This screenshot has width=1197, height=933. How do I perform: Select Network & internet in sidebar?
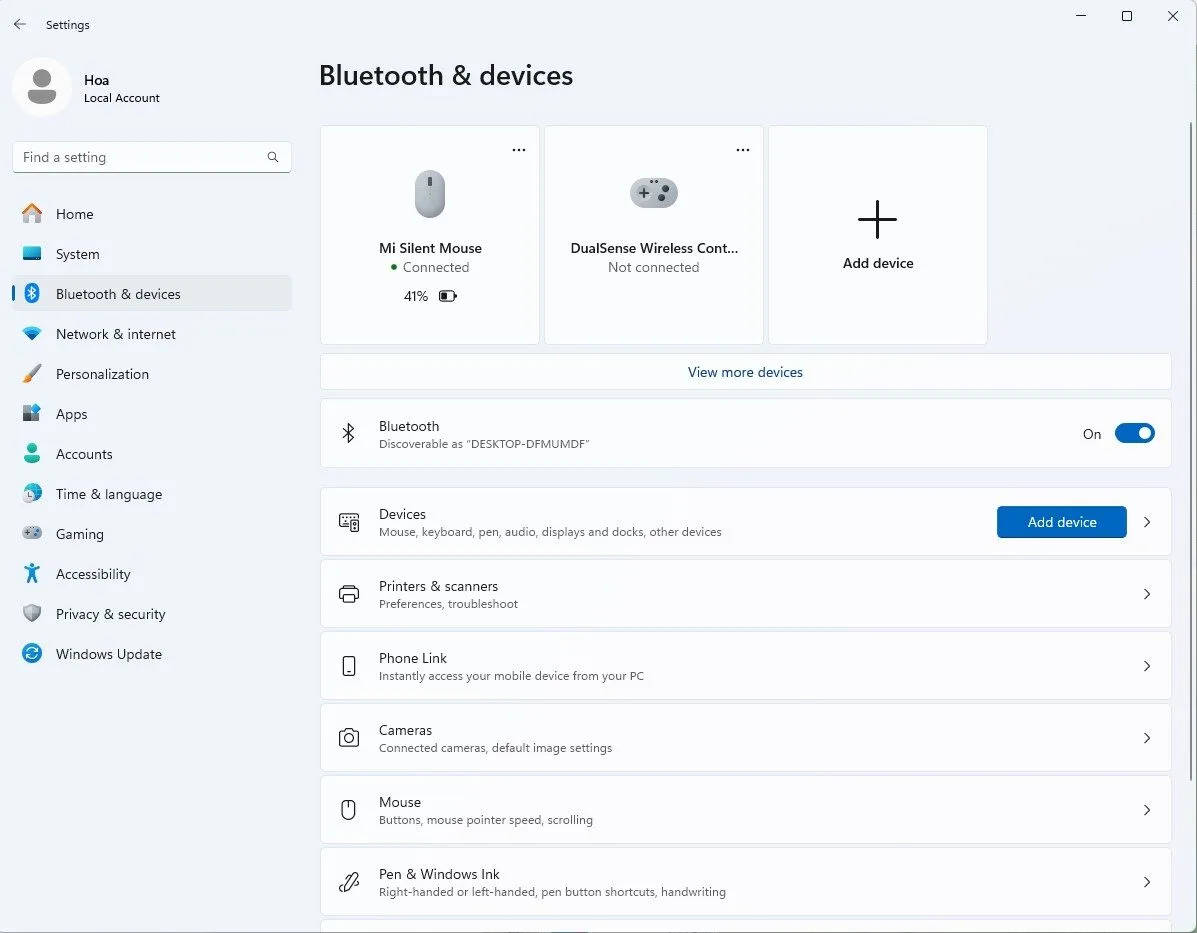(152, 334)
